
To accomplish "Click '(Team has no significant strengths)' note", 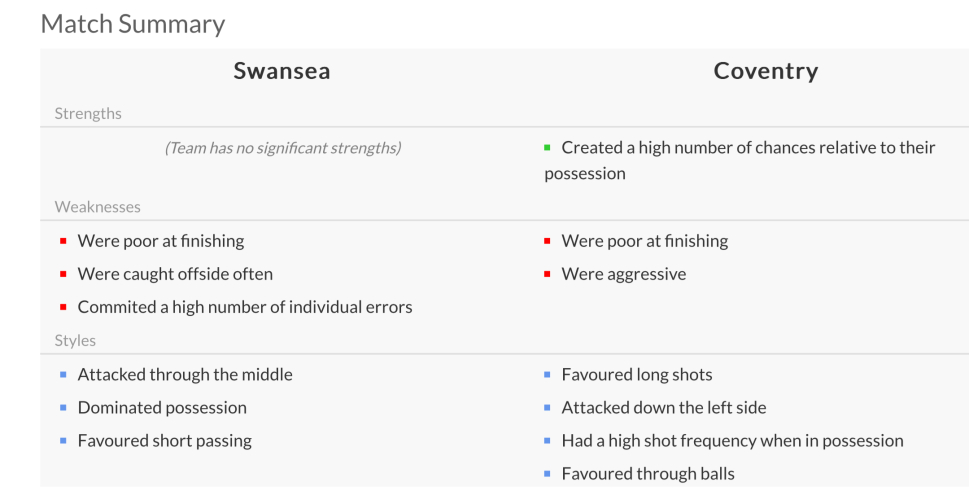I will point(283,149).
